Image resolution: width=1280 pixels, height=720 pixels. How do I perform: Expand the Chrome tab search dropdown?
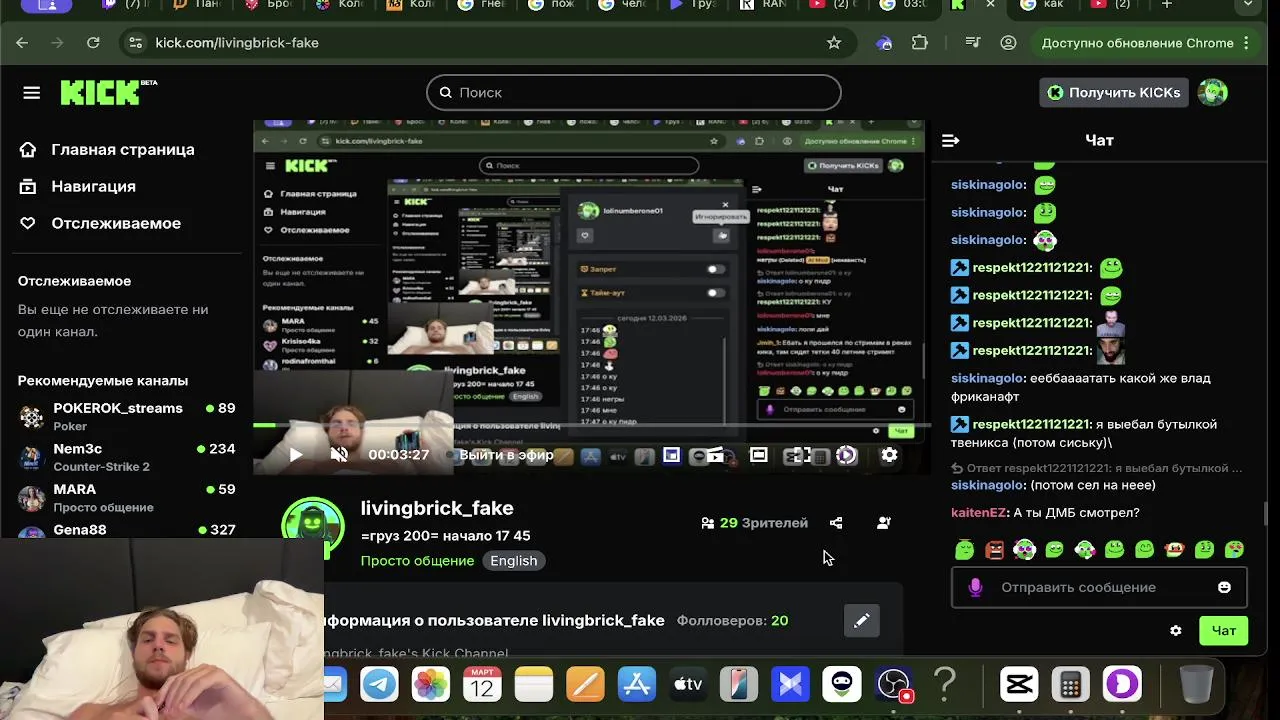tap(1247, 5)
